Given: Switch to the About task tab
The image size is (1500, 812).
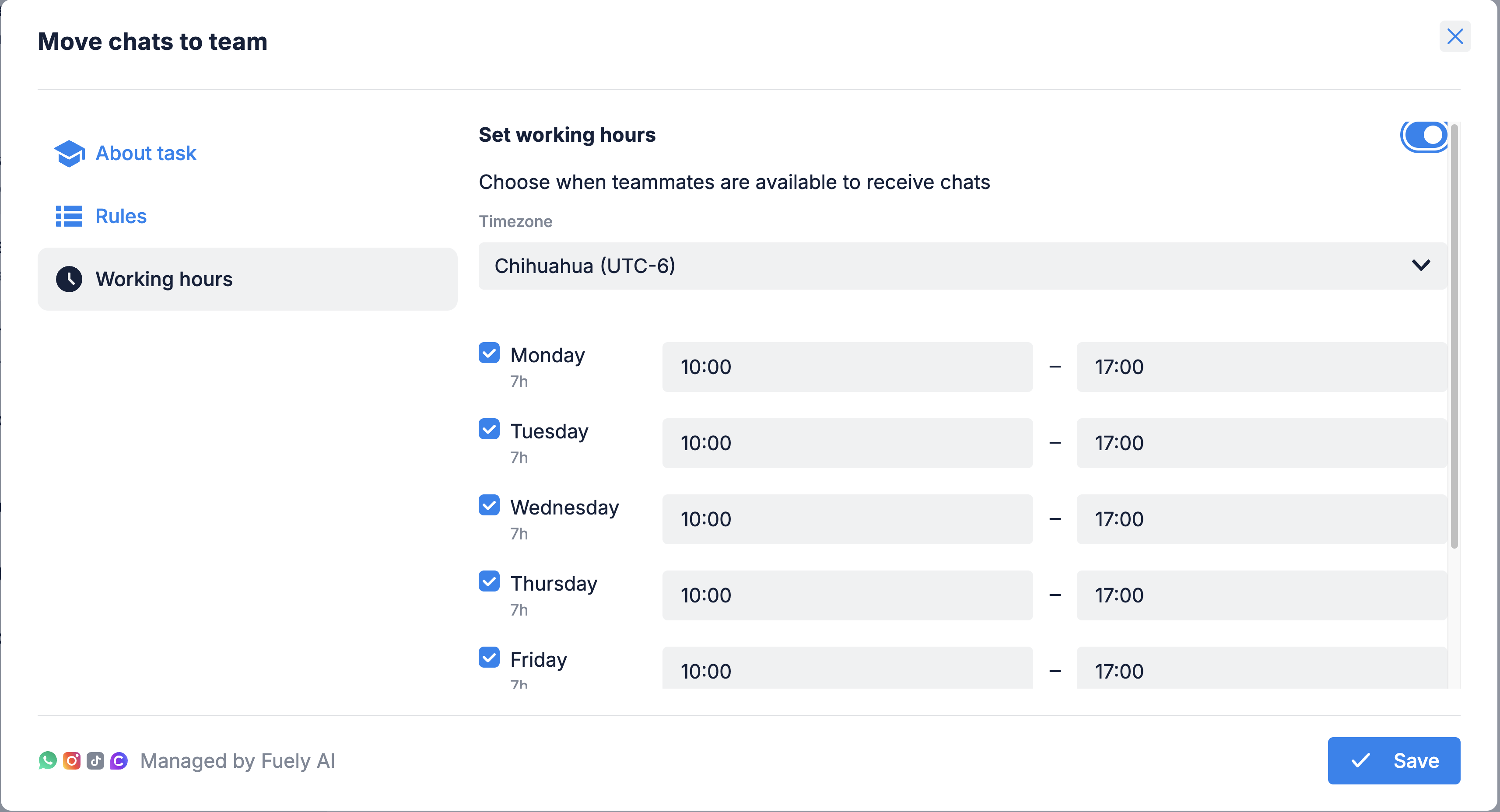Looking at the screenshot, I should pos(146,153).
